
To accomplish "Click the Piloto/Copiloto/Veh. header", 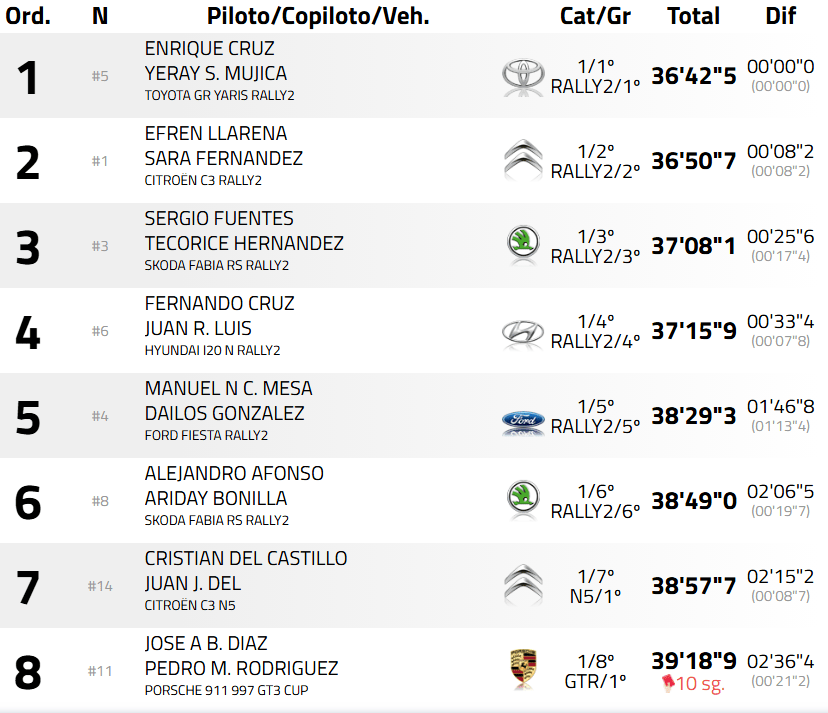I will pyautogui.click(x=318, y=16).
